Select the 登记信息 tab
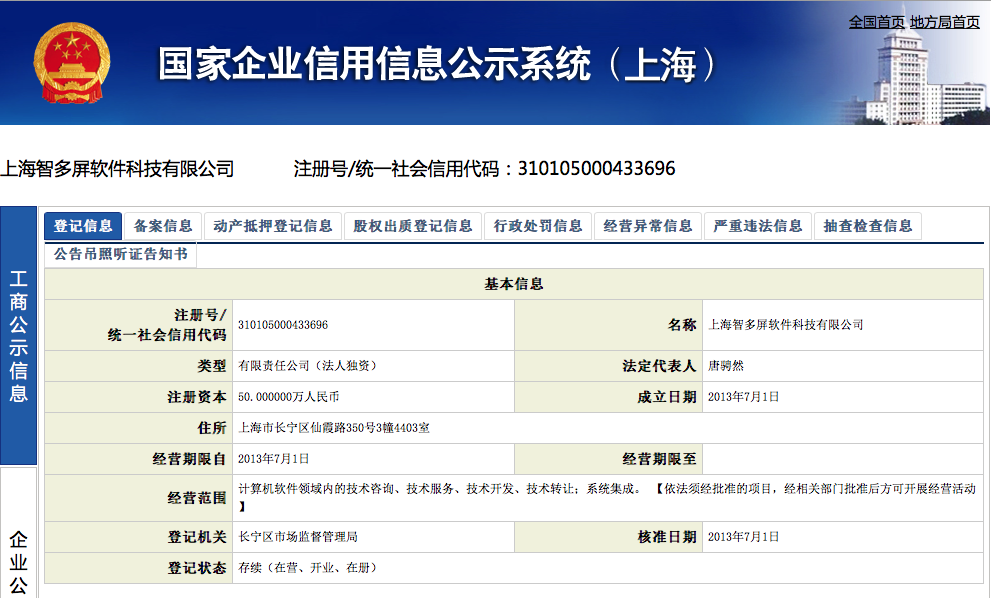 pyautogui.click(x=83, y=226)
